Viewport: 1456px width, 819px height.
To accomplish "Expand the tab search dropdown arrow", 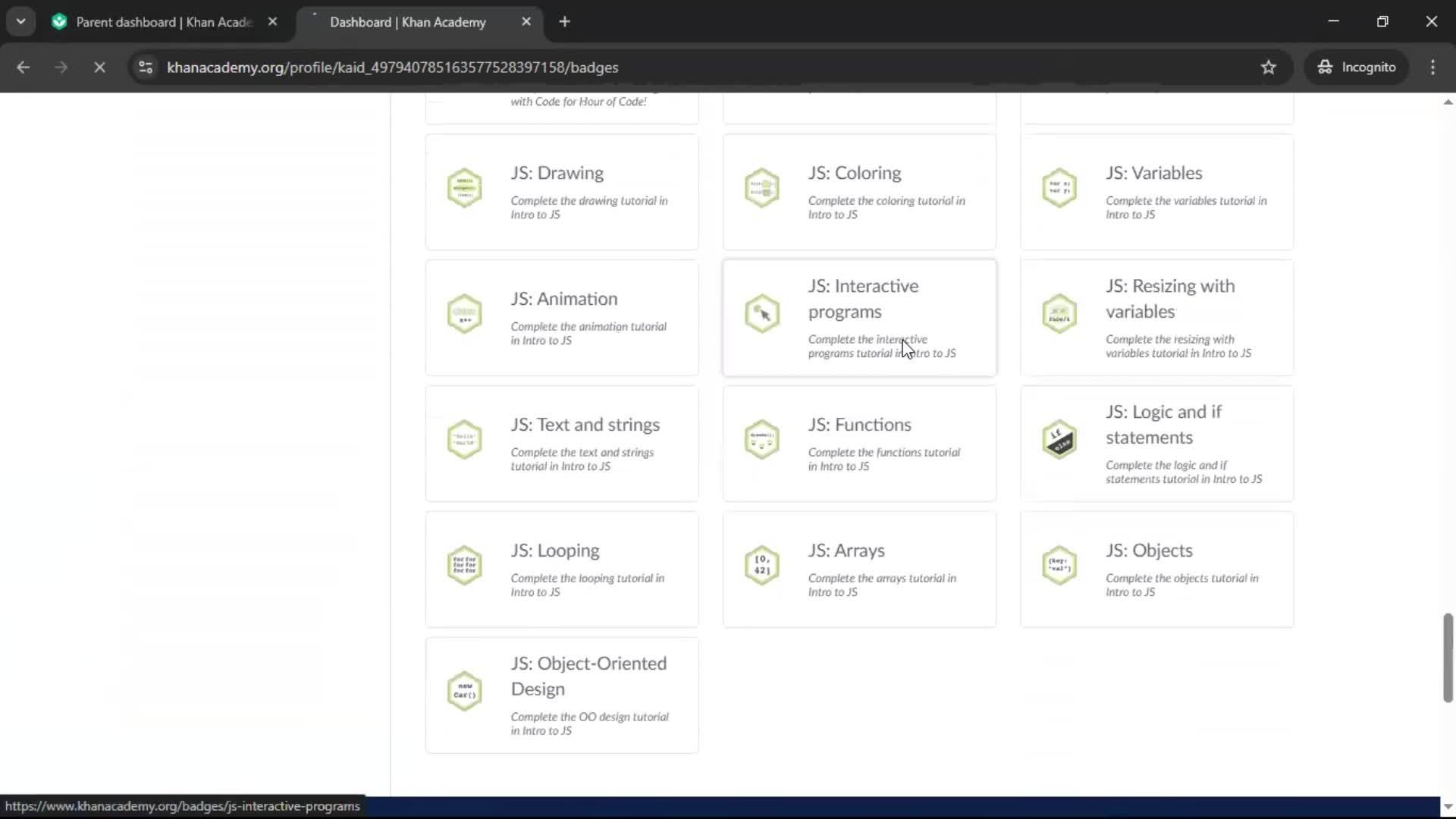I will tap(20, 21).
